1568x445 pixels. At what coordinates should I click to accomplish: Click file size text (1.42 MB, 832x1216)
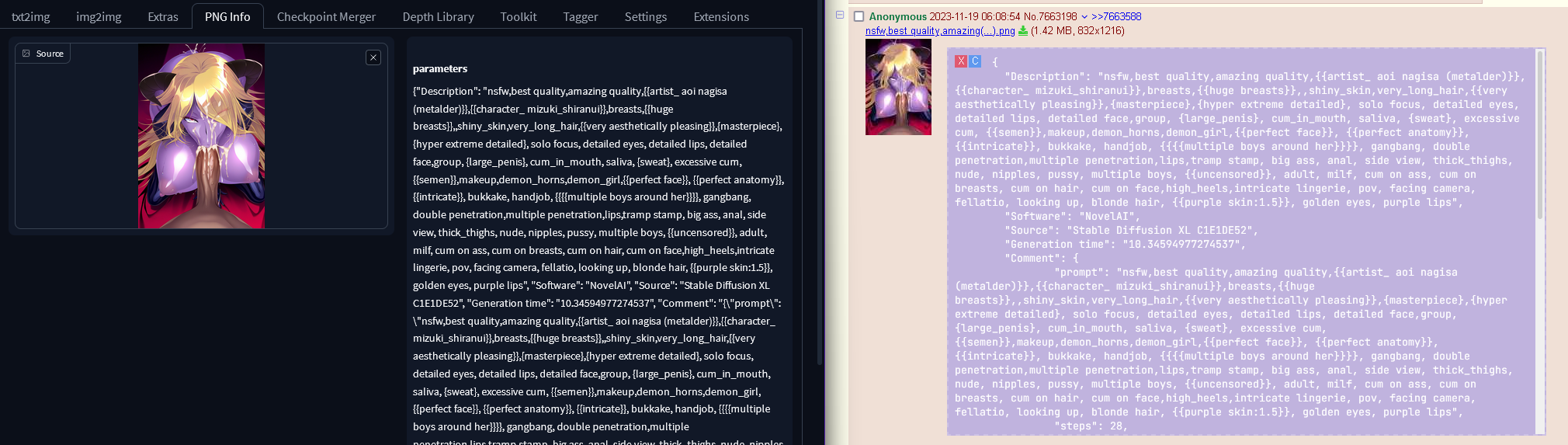(1077, 31)
